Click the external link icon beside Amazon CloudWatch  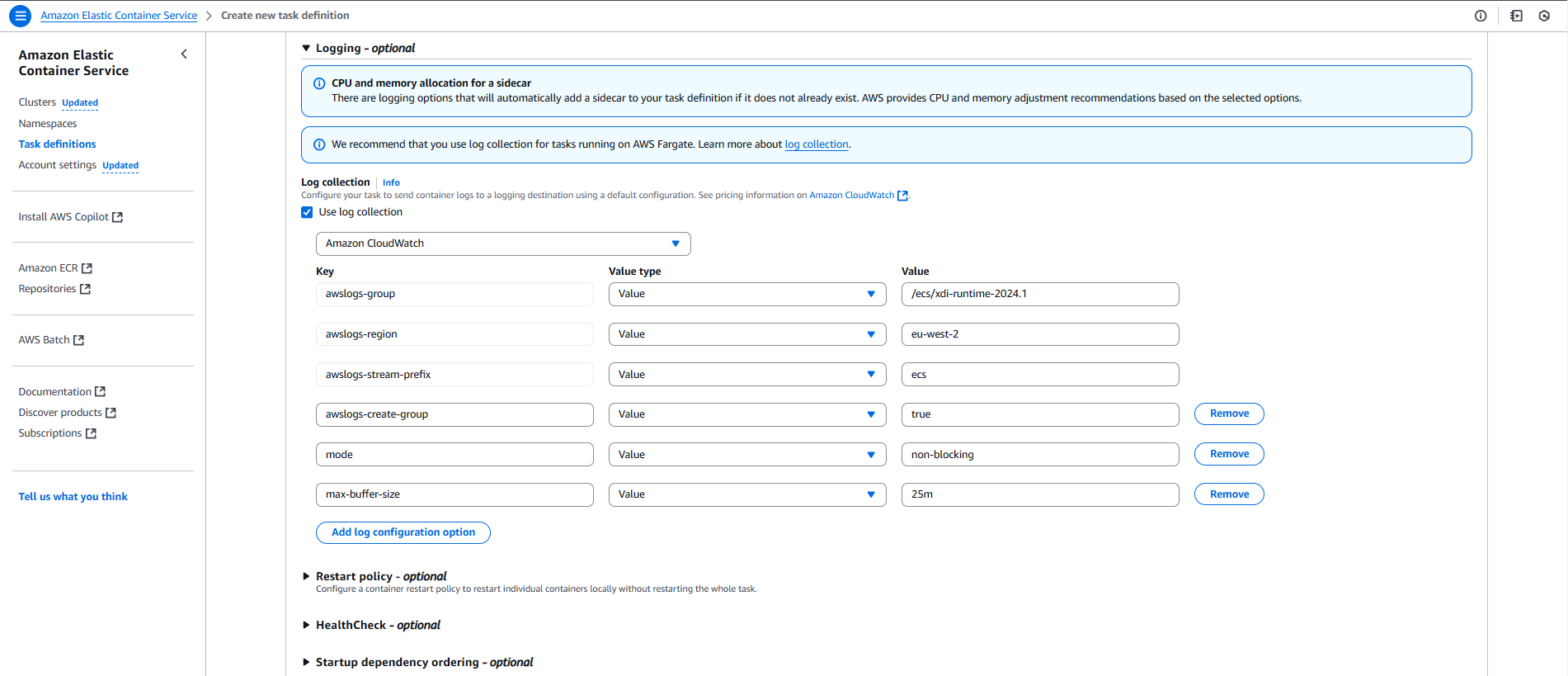(902, 196)
